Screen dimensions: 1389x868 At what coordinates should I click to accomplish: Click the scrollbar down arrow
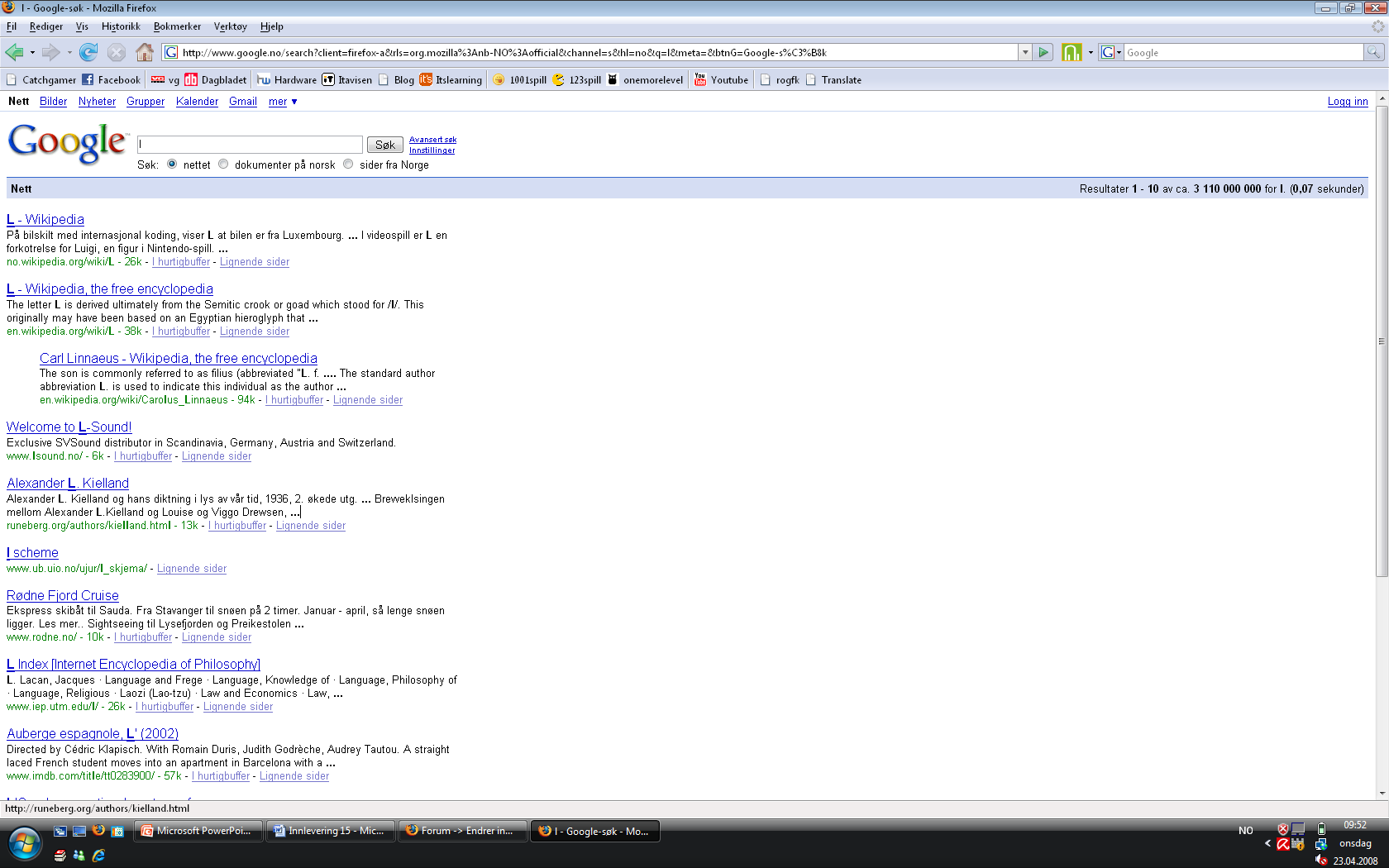tap(1382, 793)
